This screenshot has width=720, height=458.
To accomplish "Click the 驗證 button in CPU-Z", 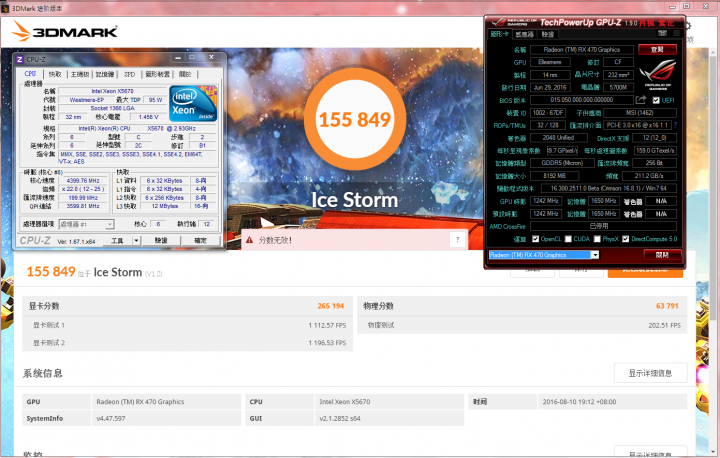I will [161, 241].
